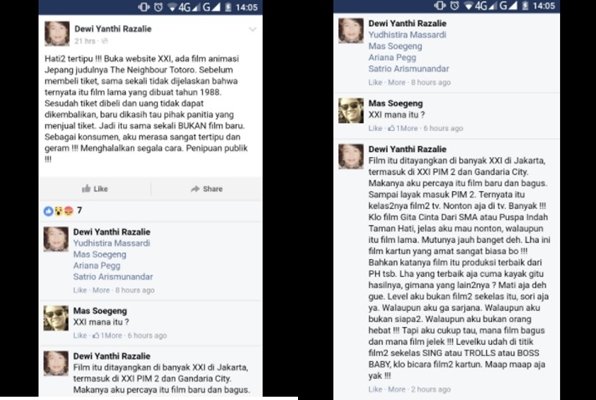Open Dewi Yanthi Razalie post author profile photo
The width and height of the screenshot is (596, 400).
coord(57,33)
